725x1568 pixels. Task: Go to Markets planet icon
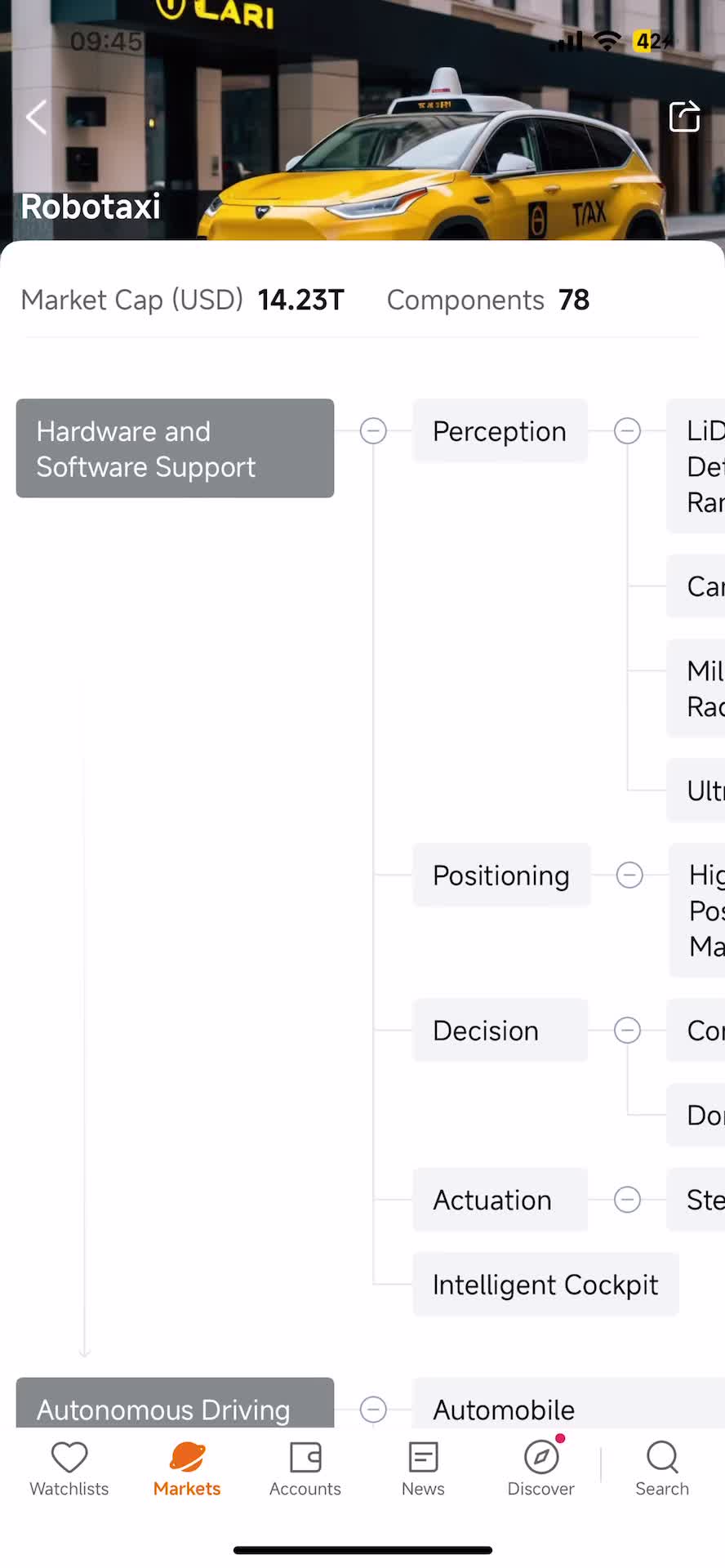click(x=187, y=1457)
